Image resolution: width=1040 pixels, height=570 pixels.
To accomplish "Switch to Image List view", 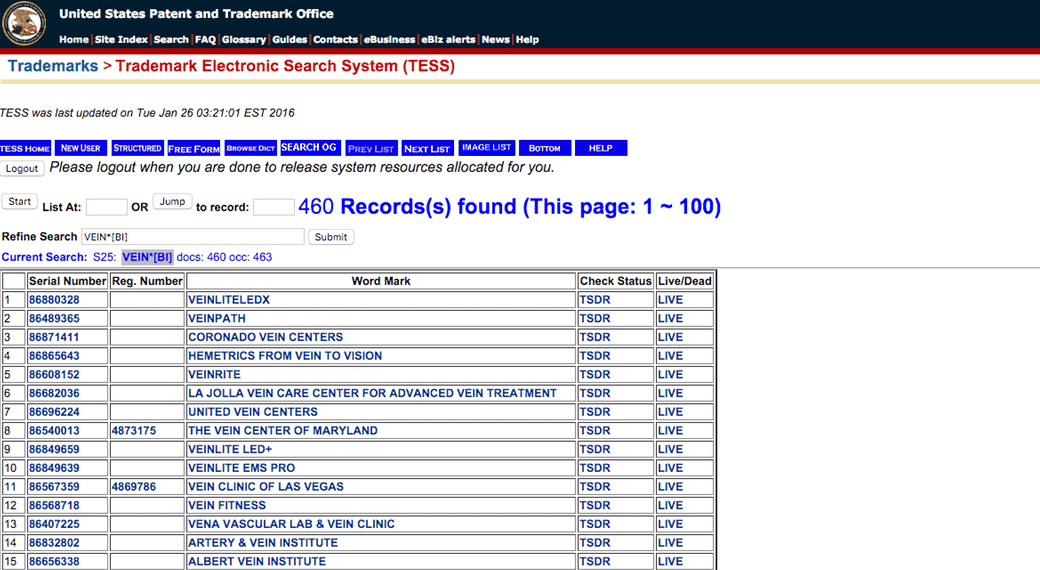I will tap(486, 147).
